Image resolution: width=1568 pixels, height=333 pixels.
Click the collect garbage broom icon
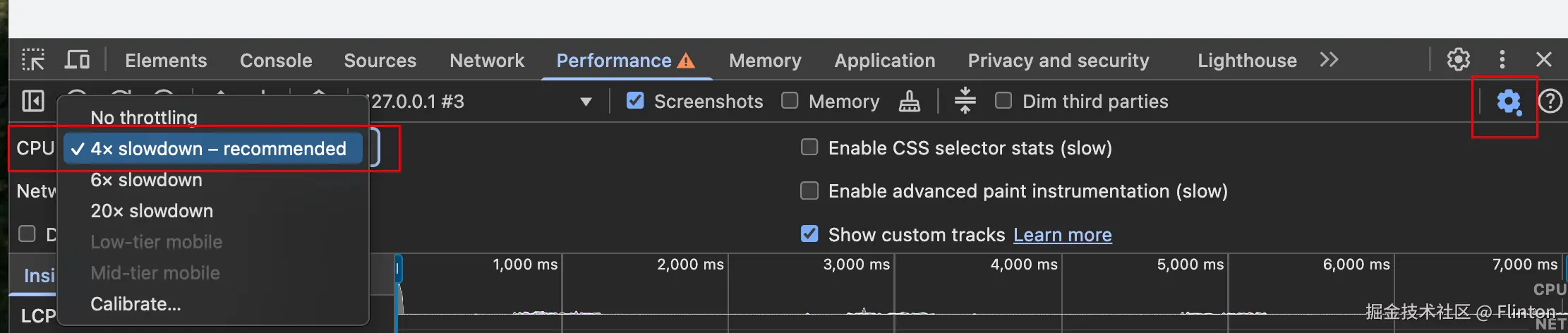(909, 102)
